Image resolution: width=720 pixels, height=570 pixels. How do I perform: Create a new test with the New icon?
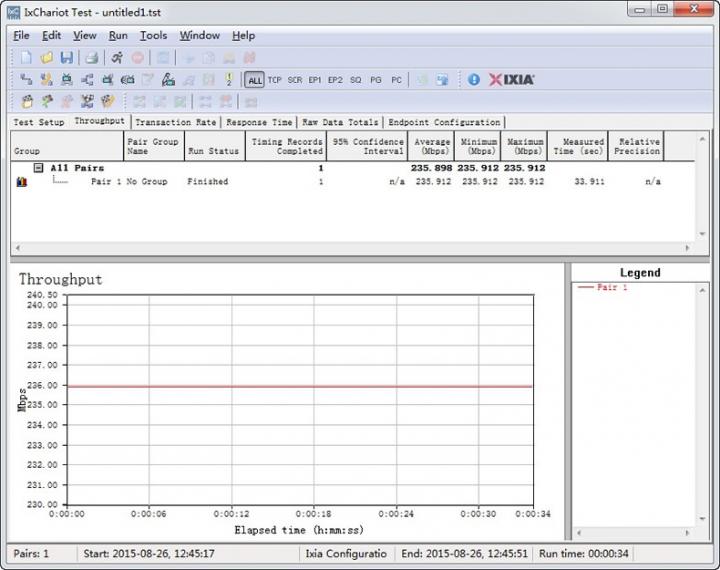click(26, 57)
